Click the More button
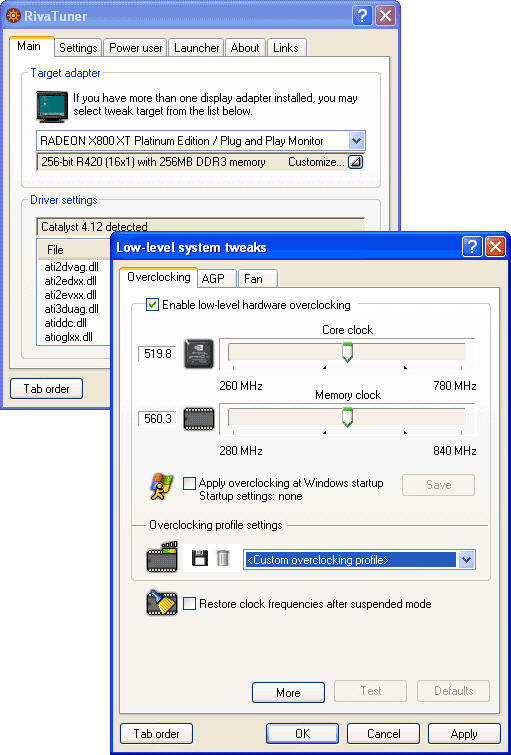511x755 pixels. click(288, 692)
